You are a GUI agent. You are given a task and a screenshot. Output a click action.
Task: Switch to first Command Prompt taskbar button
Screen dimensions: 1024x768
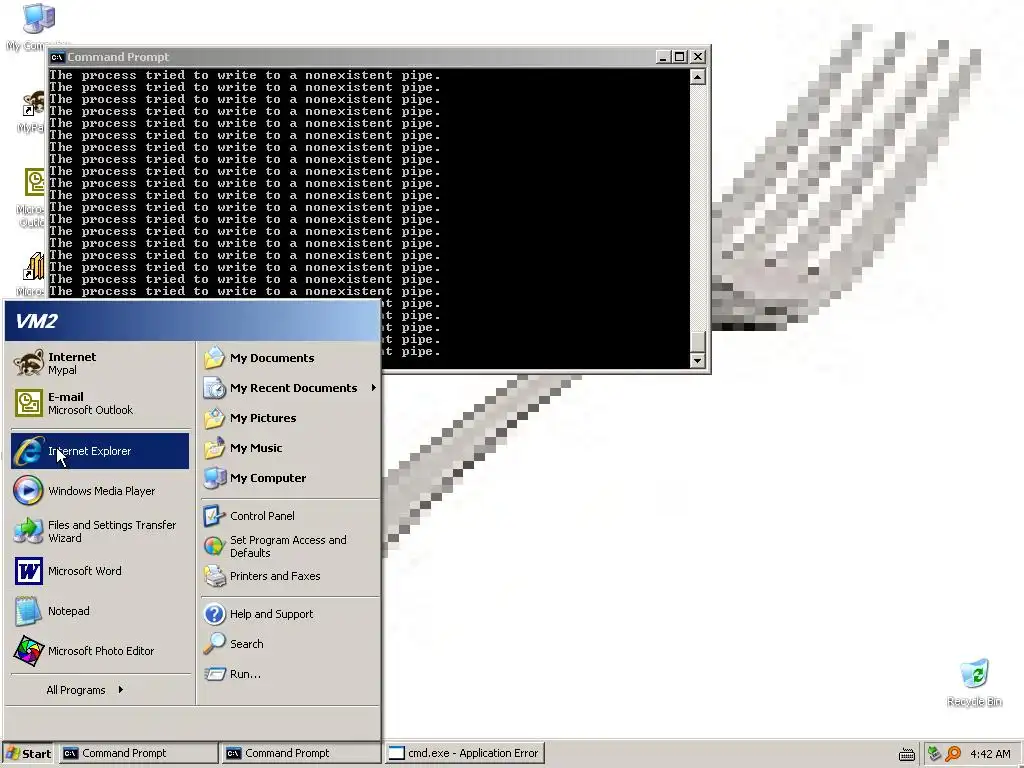tap(138, 753)
